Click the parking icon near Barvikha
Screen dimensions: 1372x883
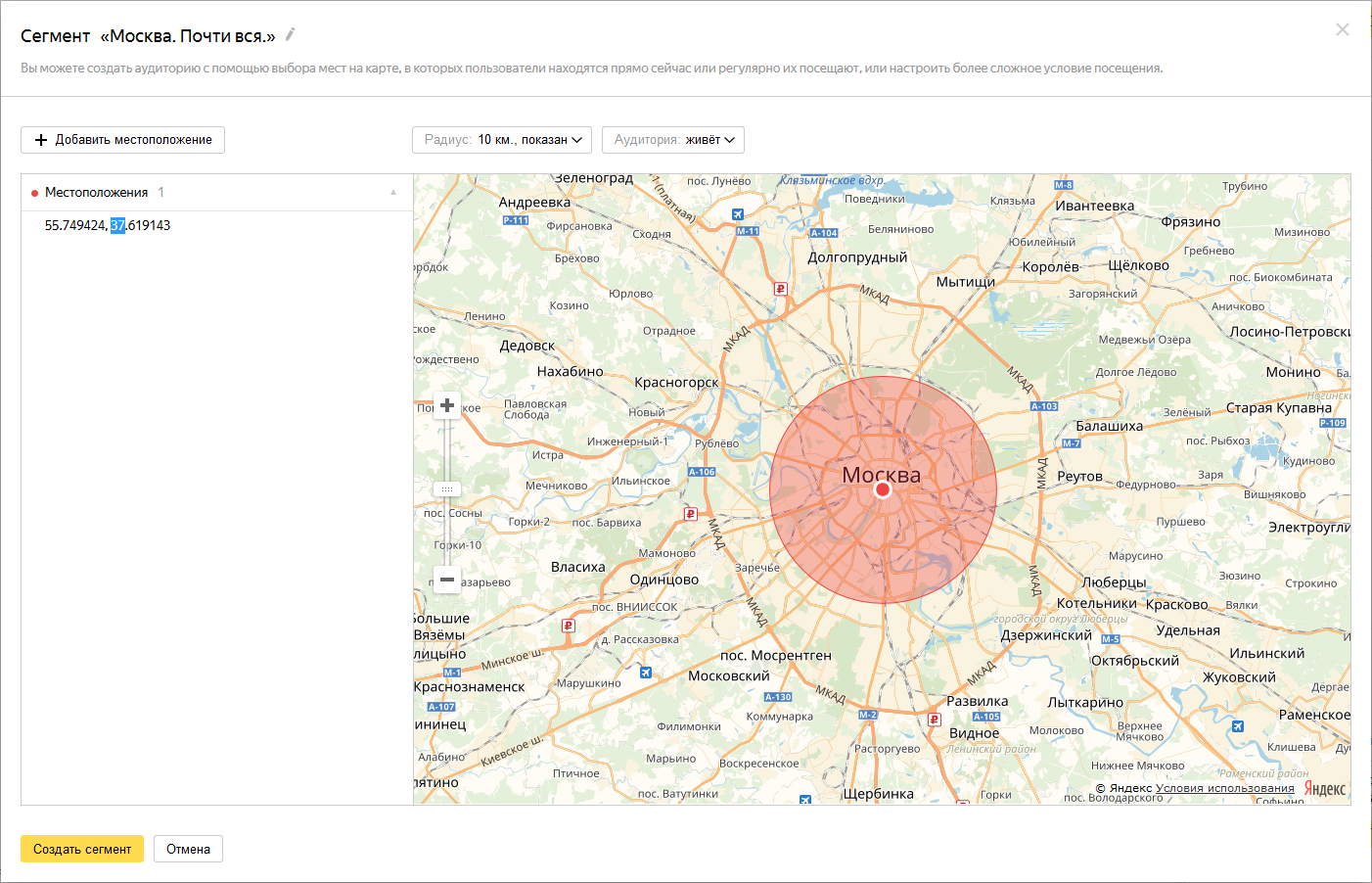click(691, 514)
